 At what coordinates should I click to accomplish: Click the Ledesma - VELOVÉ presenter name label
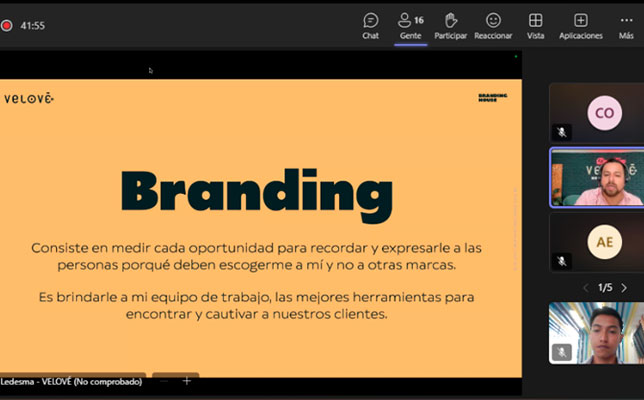72,381
